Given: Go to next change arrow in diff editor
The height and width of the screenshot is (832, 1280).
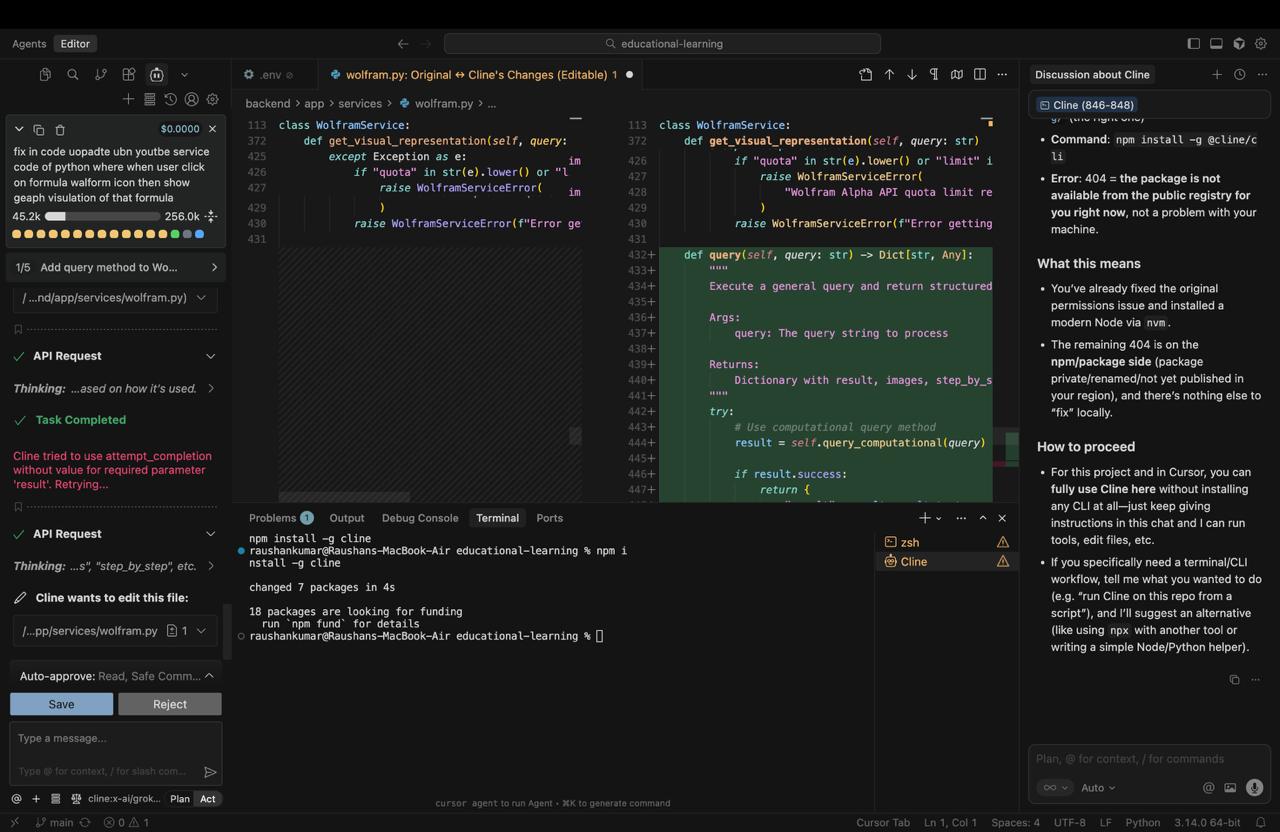Looking at the screenshot, I should [911, 75].
